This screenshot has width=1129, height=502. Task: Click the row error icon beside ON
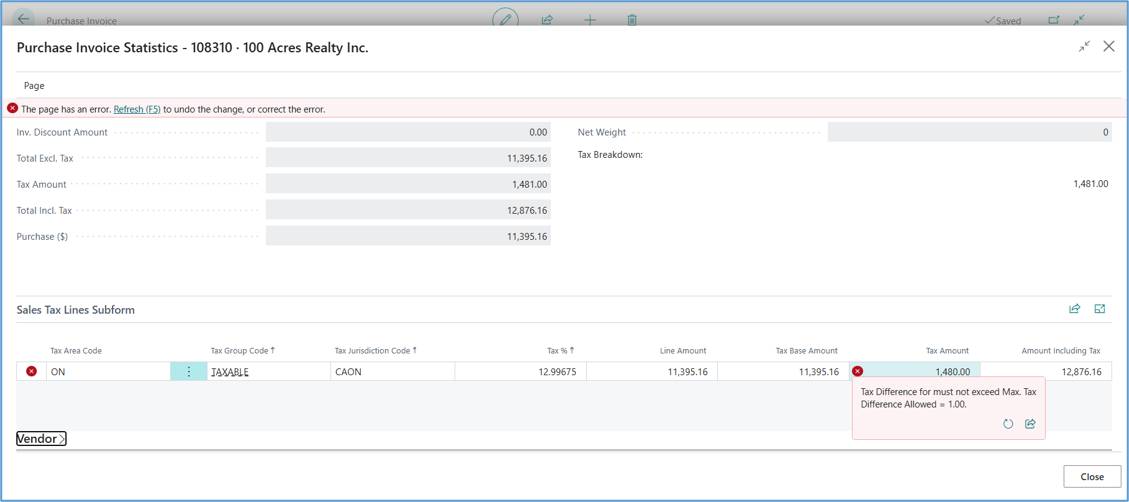pyautogui.click(x=32, y=372)
